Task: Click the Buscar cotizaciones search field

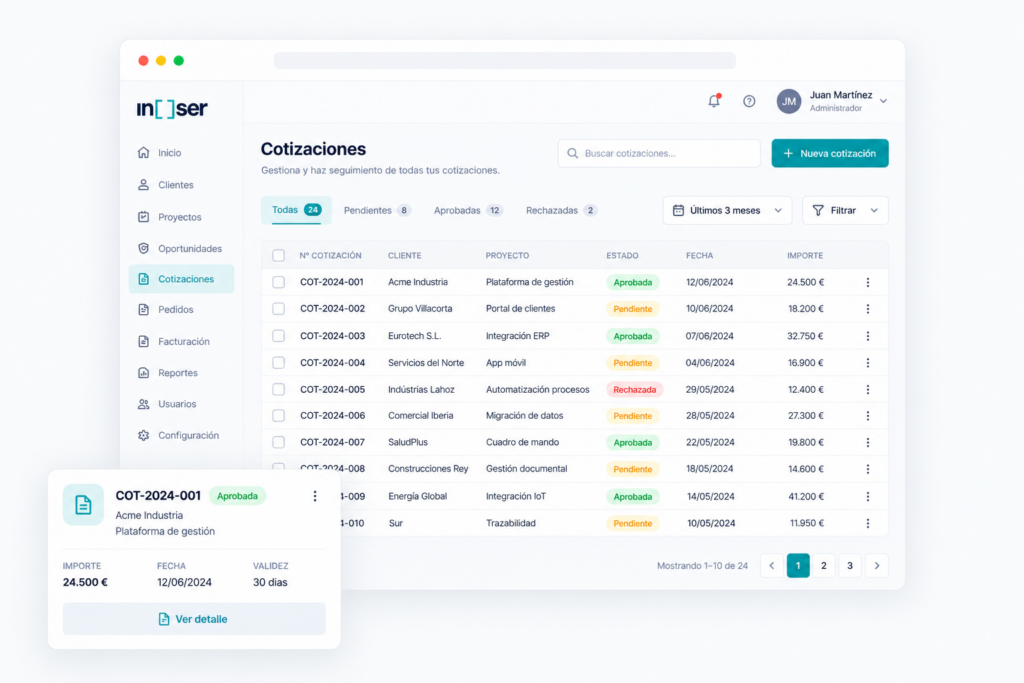Action: (x=659, y=153)
